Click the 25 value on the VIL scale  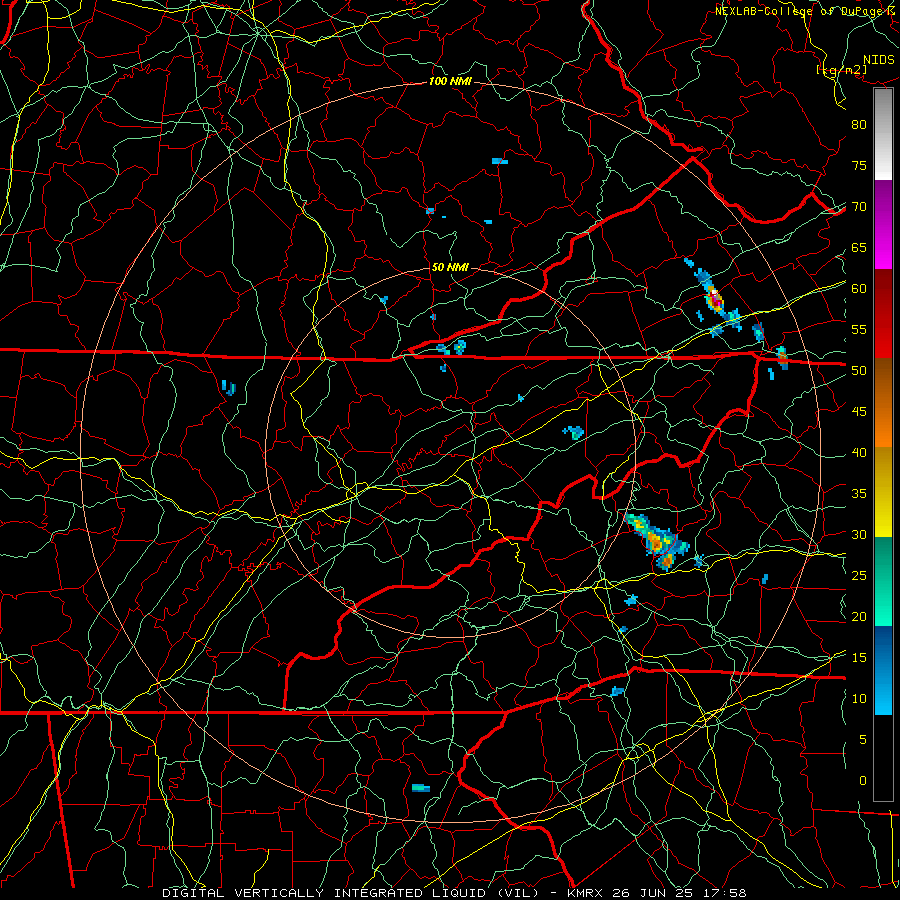[x=859, y=576]
